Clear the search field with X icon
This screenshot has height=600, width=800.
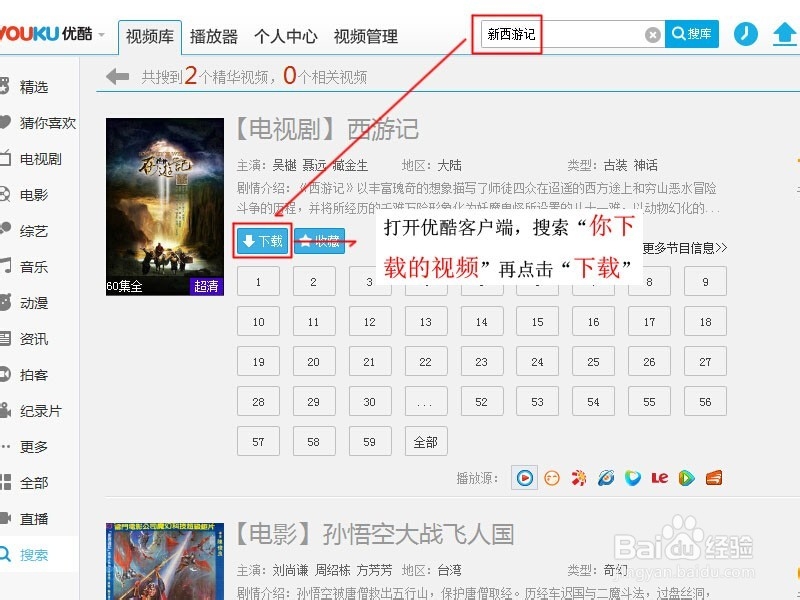coord(653,35)
